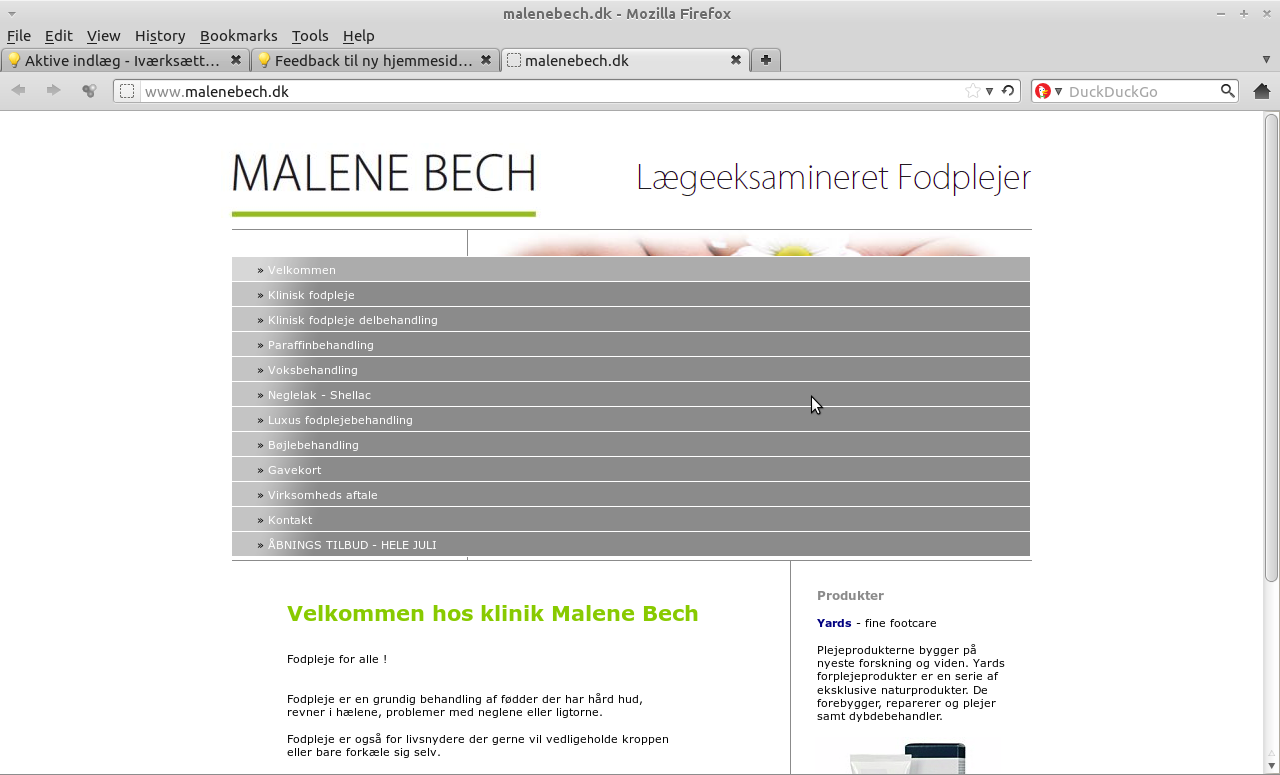Click the DuckDuckGo search field
The image size is (1280, 775).
click(x=1140, y=91)
